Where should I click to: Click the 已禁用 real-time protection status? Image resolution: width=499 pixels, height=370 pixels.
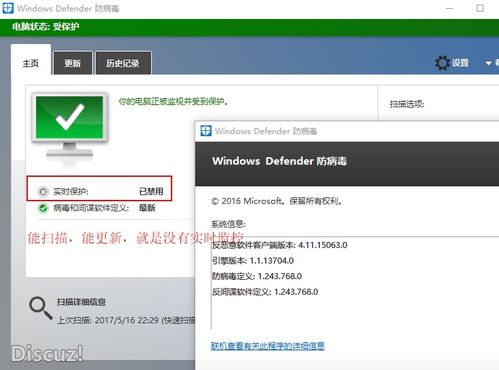151,191
